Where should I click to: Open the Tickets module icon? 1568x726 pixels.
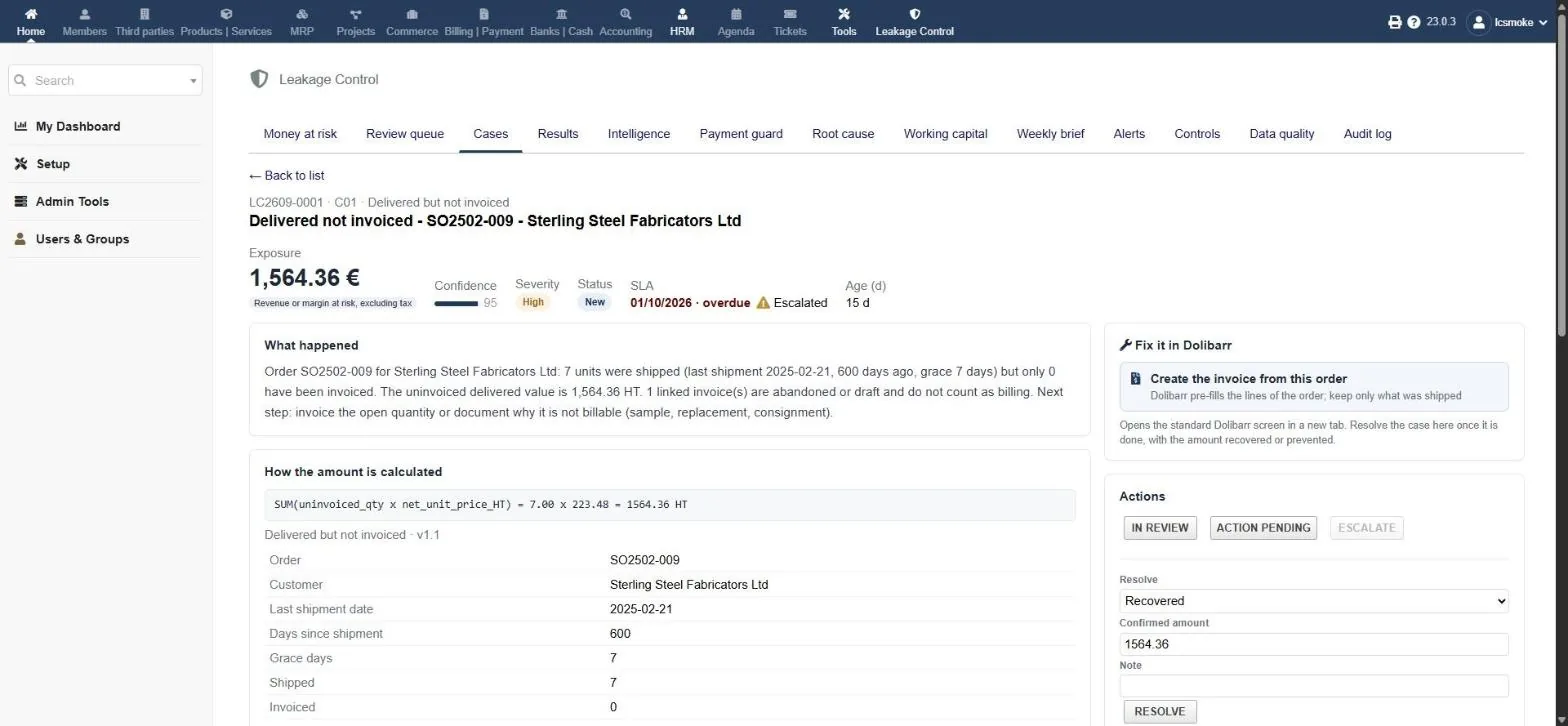click(790, 14)
